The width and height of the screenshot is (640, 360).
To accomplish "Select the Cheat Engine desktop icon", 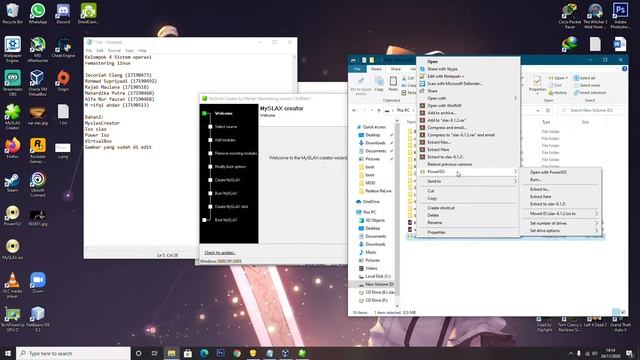I will [x=63, y=47].
